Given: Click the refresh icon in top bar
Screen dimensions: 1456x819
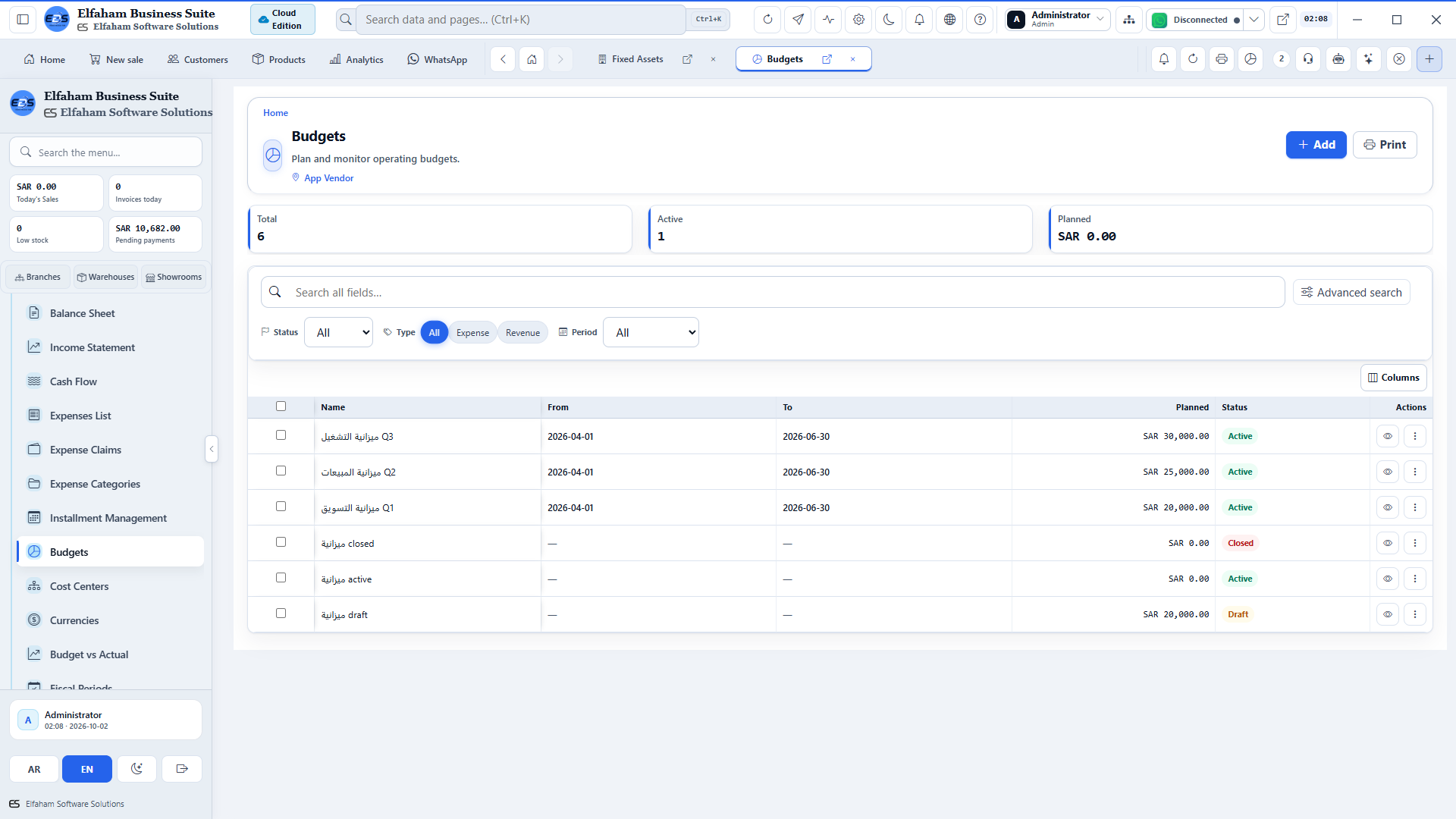Looking at the screenshot, I should click(767, 20).
